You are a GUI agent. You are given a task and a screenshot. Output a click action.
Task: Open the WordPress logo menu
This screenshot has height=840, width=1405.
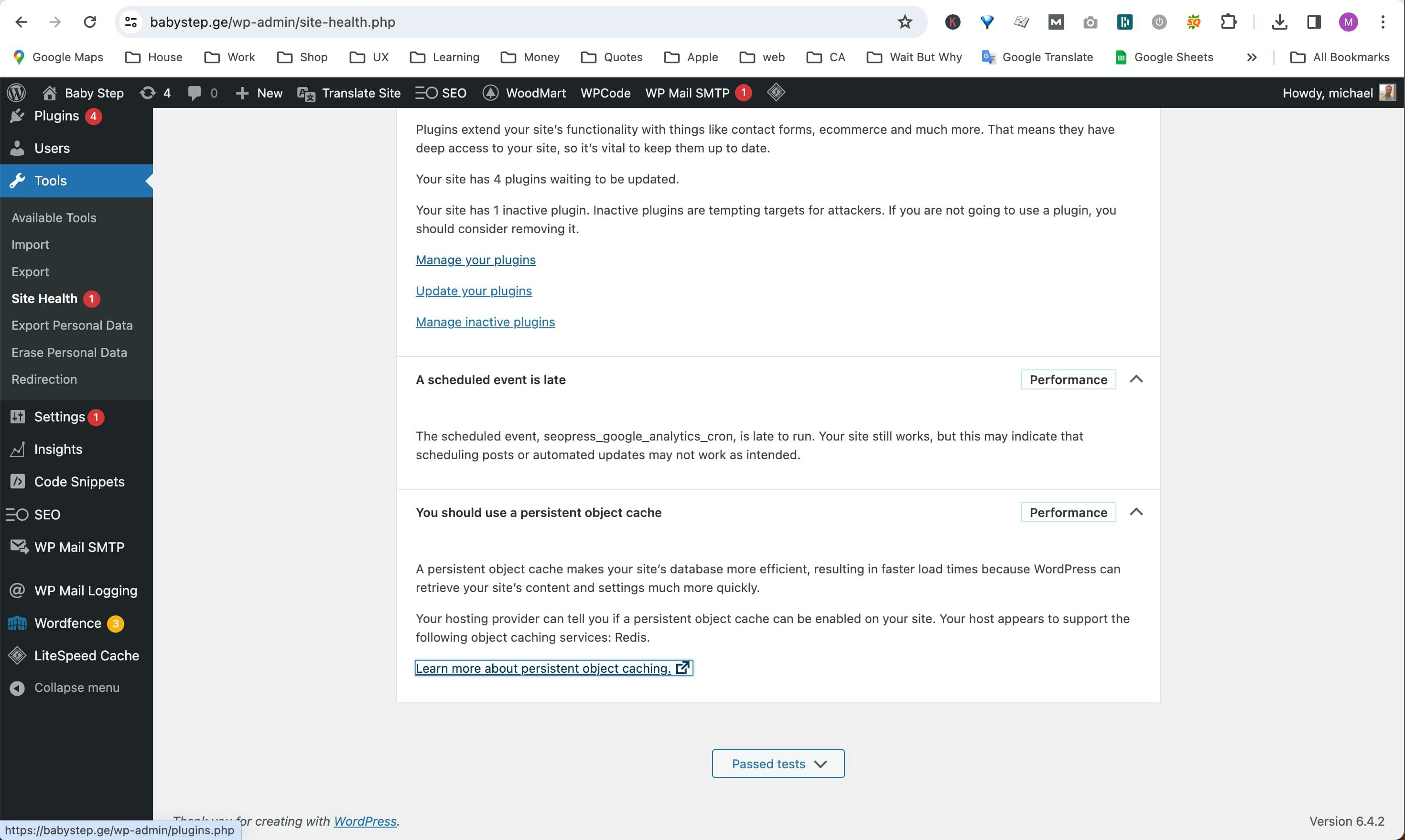point(16,92)
